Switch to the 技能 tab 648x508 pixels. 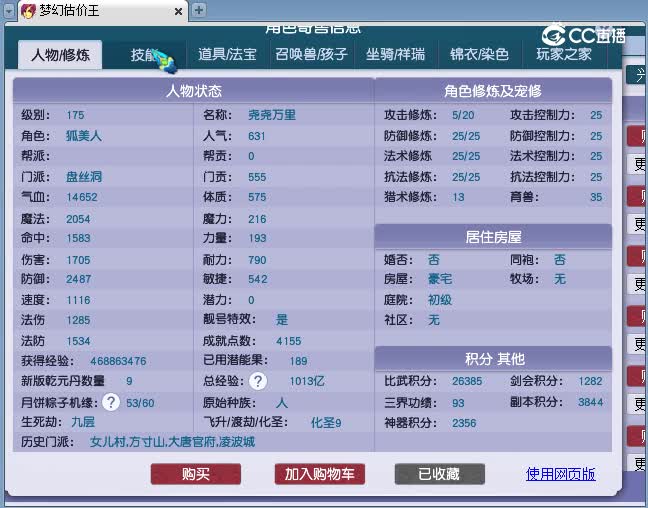[144, 55]
